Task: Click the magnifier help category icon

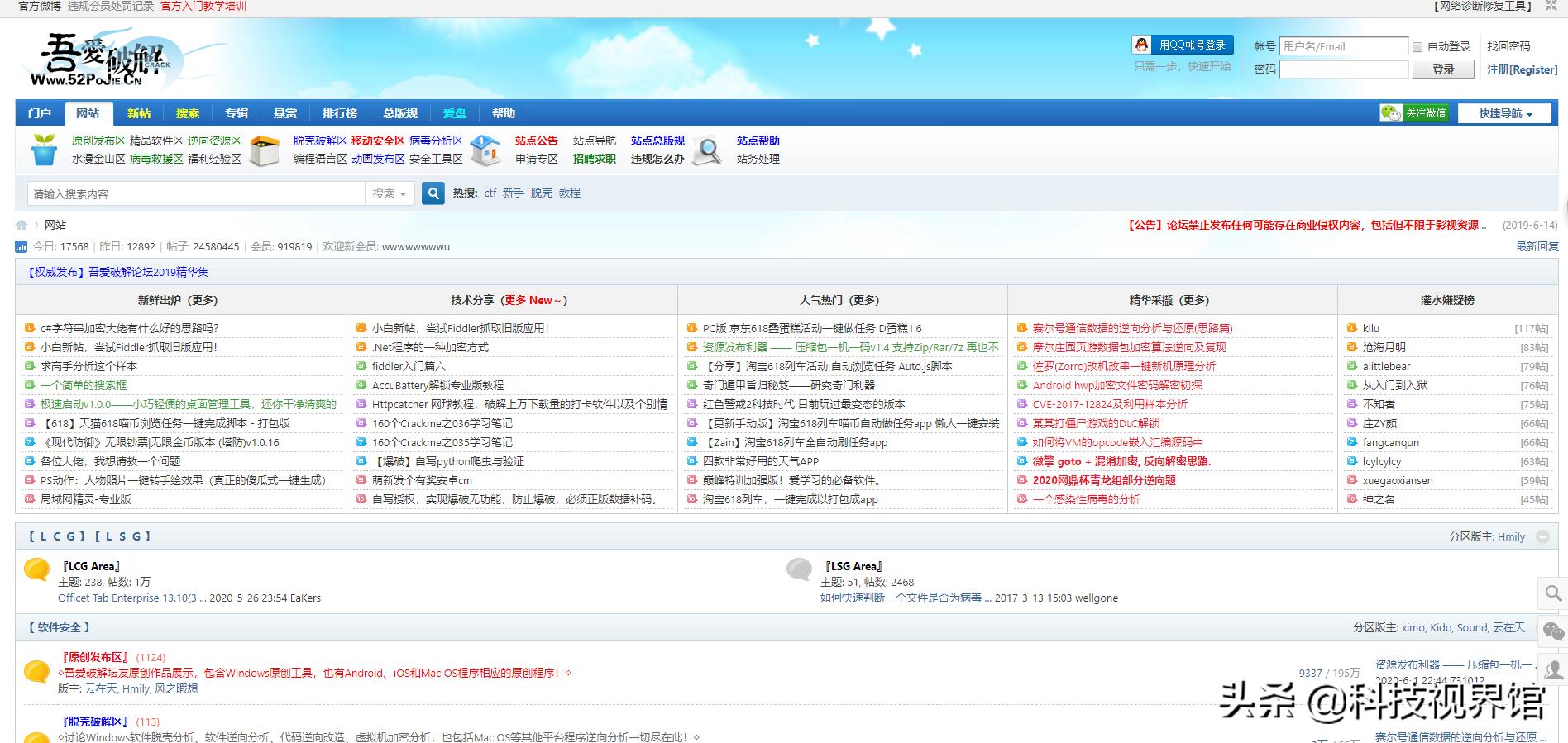Action: [707, 150]
